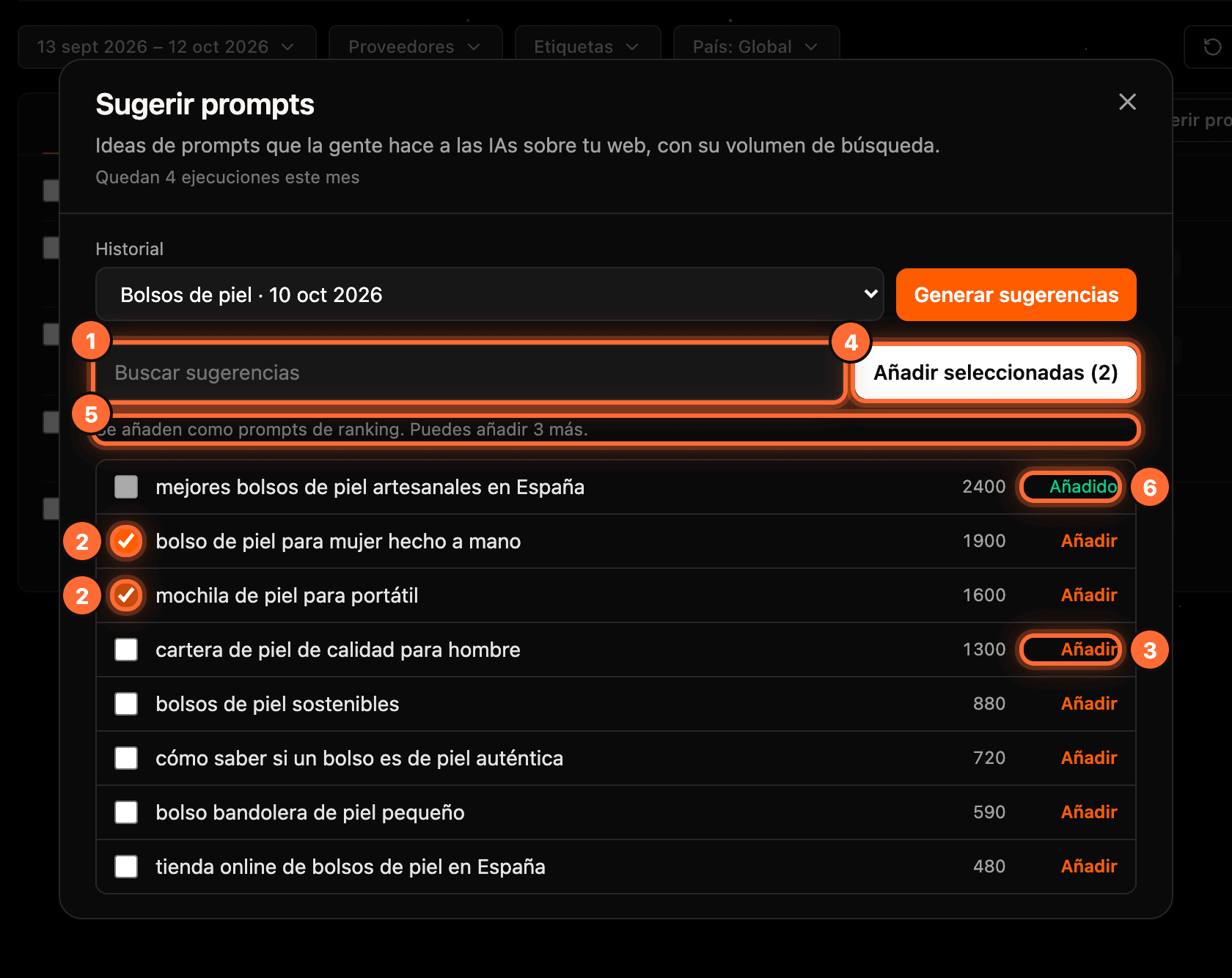The image size is (1232, 978).
Task: Expand the Etiquetas filter dropdown
Action: (587, 47)
